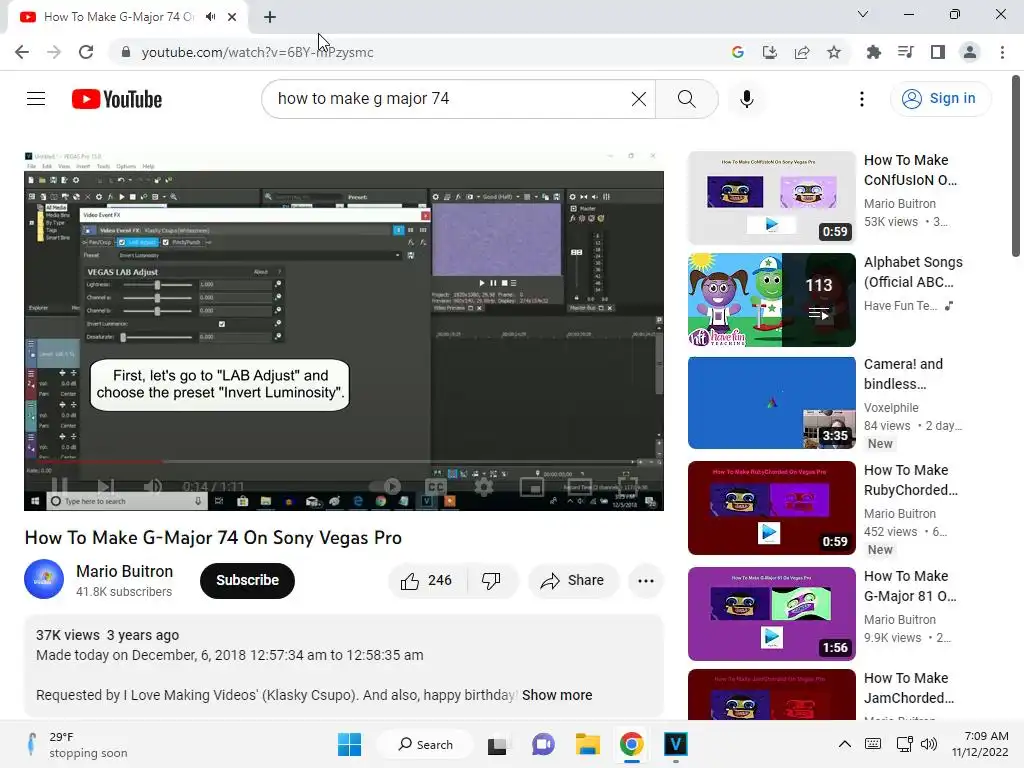Open the weather widget 29°F
Screen dimensions: 1024x768
77,744
